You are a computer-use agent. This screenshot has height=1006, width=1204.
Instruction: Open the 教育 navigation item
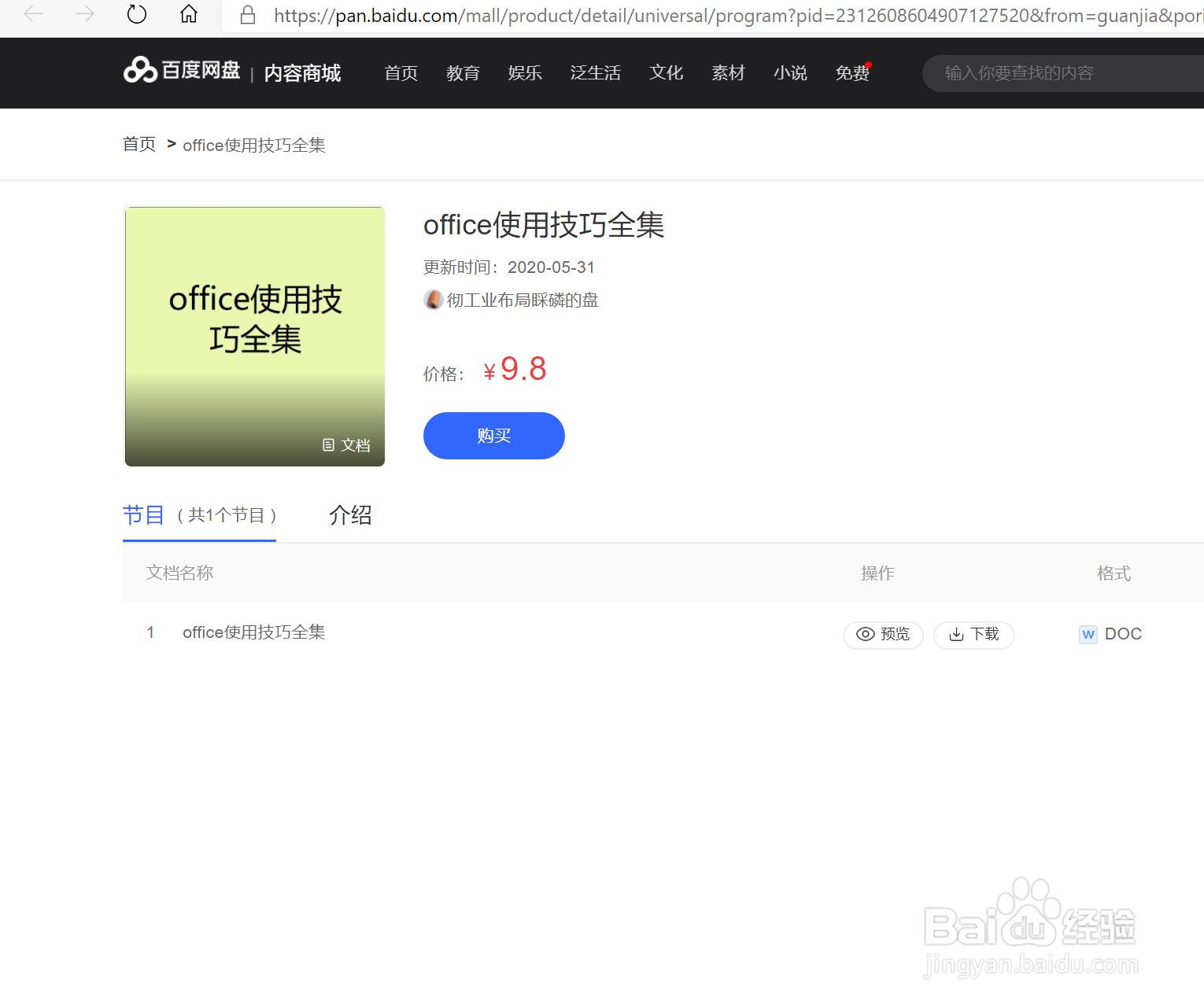coord(463,73)
